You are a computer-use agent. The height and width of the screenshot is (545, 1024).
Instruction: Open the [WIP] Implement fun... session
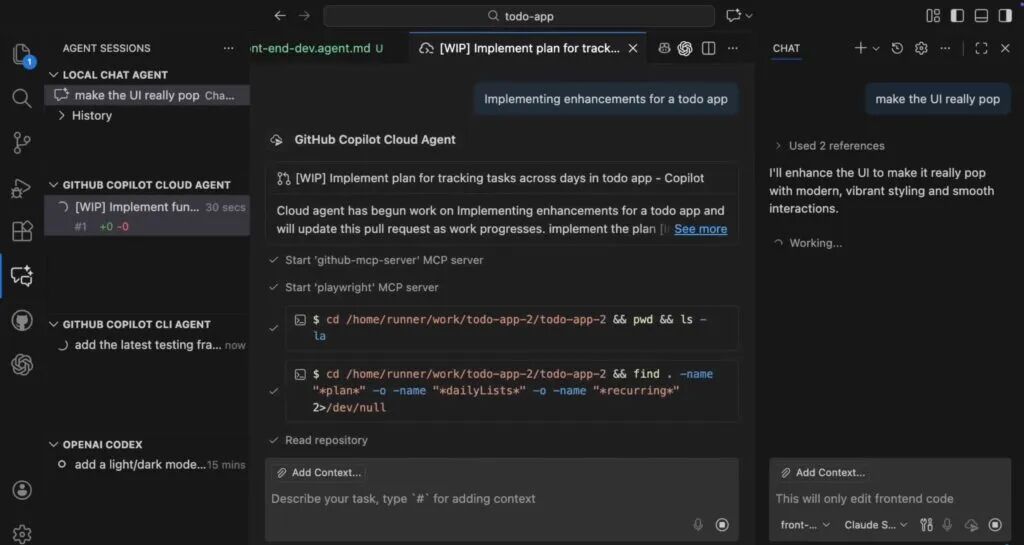(147, 216)
